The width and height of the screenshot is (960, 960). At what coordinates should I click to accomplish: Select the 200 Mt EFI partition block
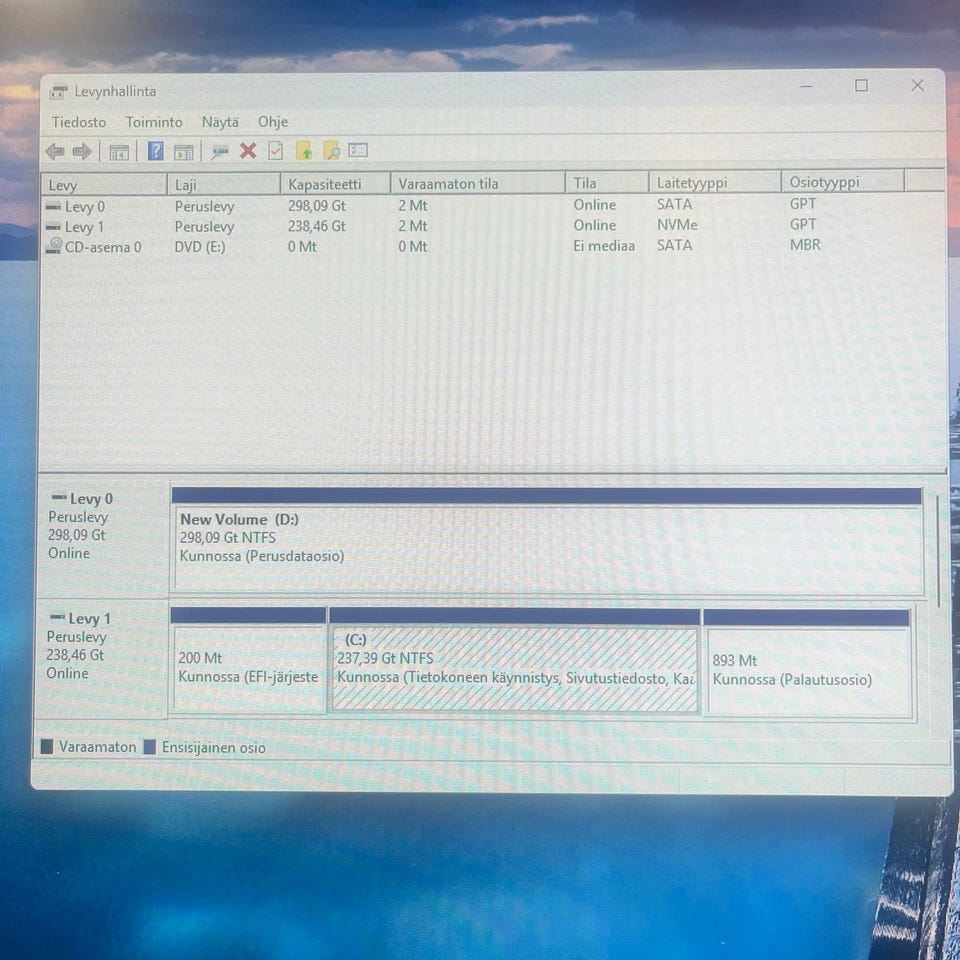[x=248, y=661]
